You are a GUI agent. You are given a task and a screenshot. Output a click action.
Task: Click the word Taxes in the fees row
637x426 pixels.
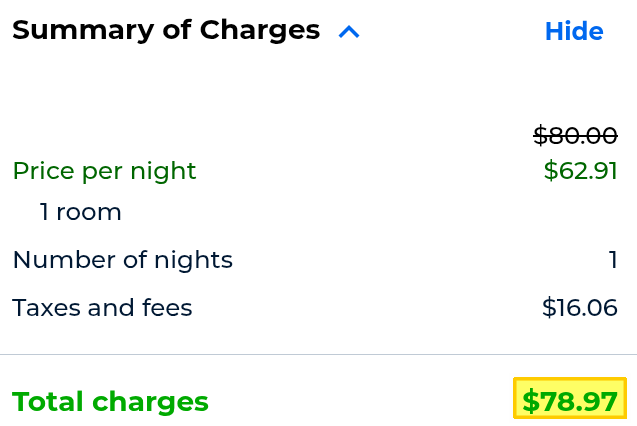click(46, 308)
